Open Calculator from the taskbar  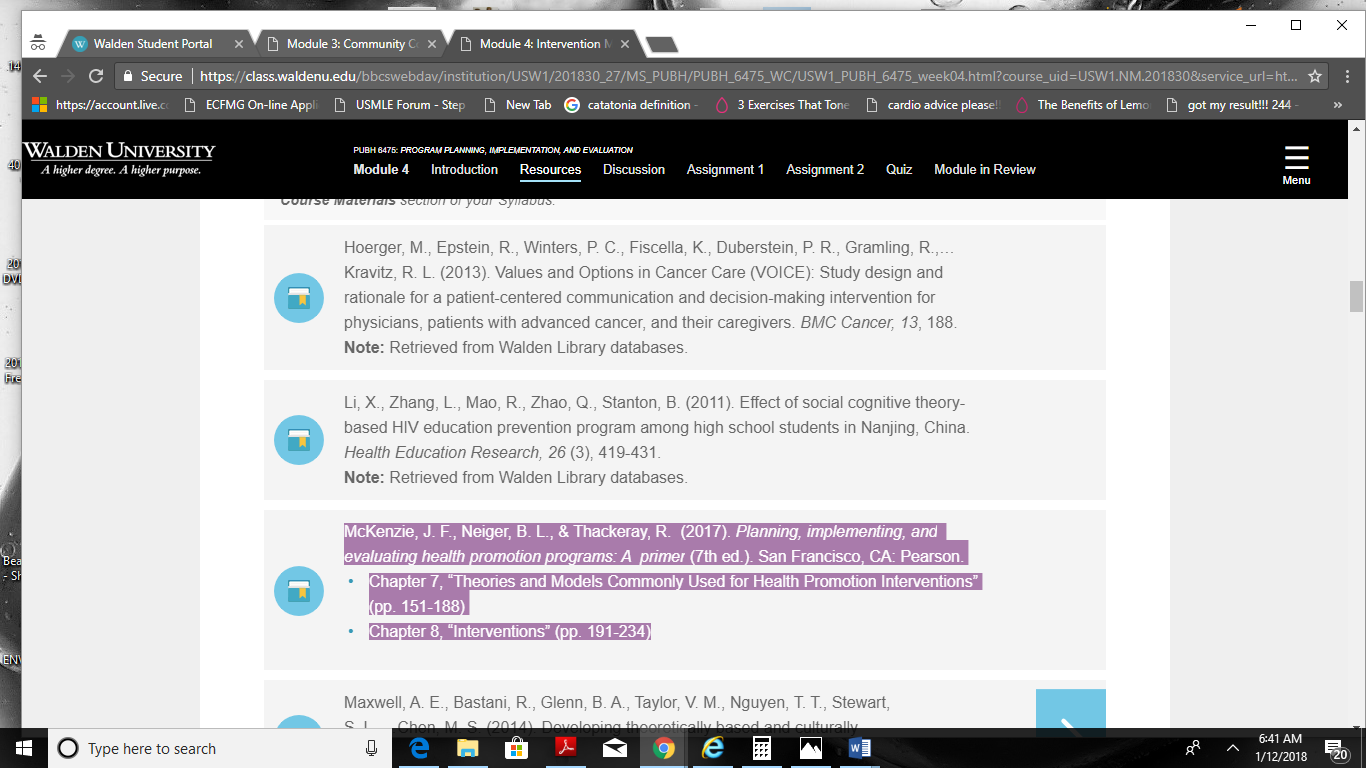(761, 748)
